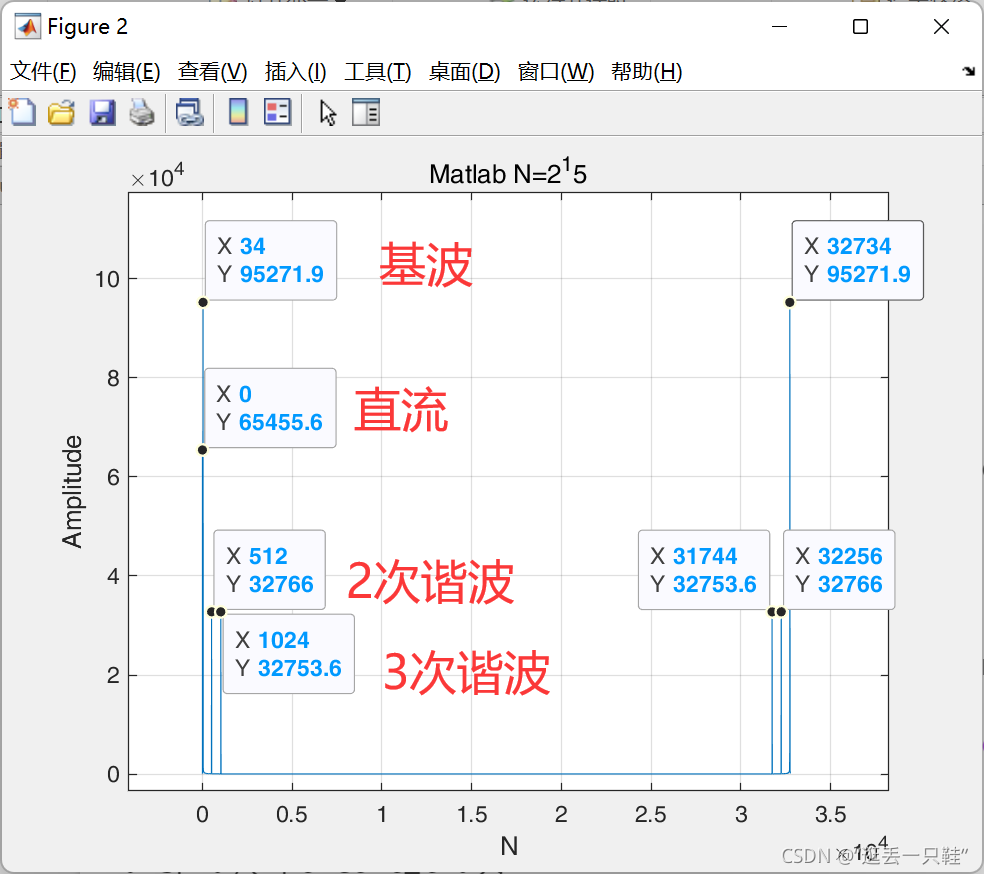The height and width of the screenshot is (874, 984).
Task: Click the x-axis tick label 2.5
Action: point(650,814)
